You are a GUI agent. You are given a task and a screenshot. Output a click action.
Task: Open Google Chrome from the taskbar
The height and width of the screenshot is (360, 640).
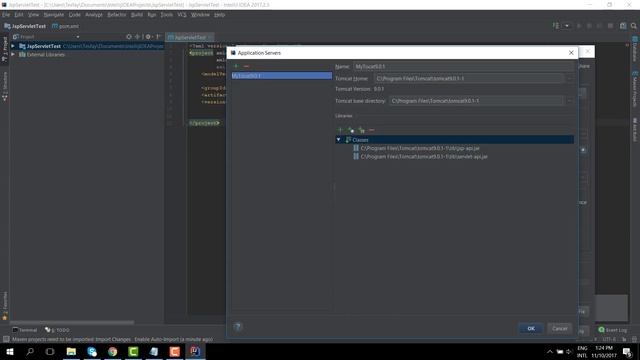point(113,351)
